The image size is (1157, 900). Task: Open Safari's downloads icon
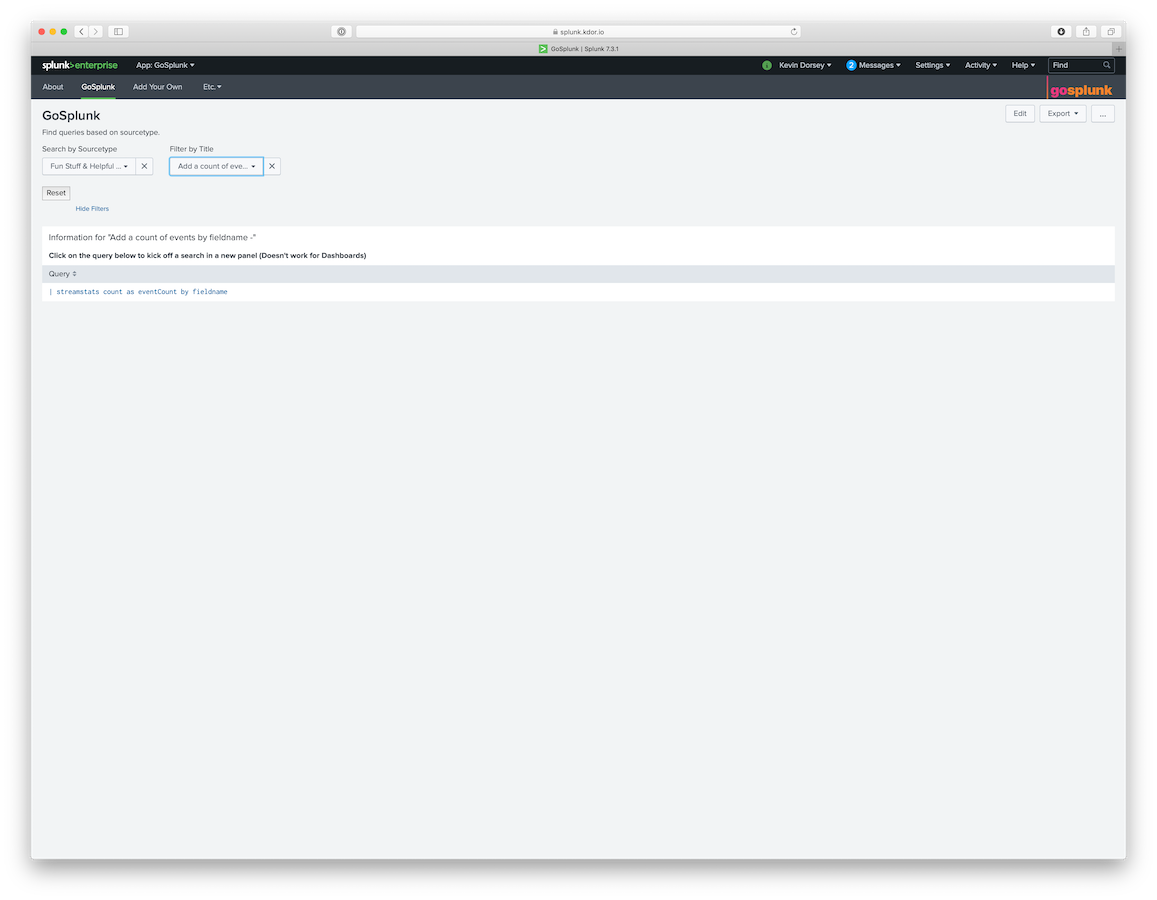click(1061, 32)
